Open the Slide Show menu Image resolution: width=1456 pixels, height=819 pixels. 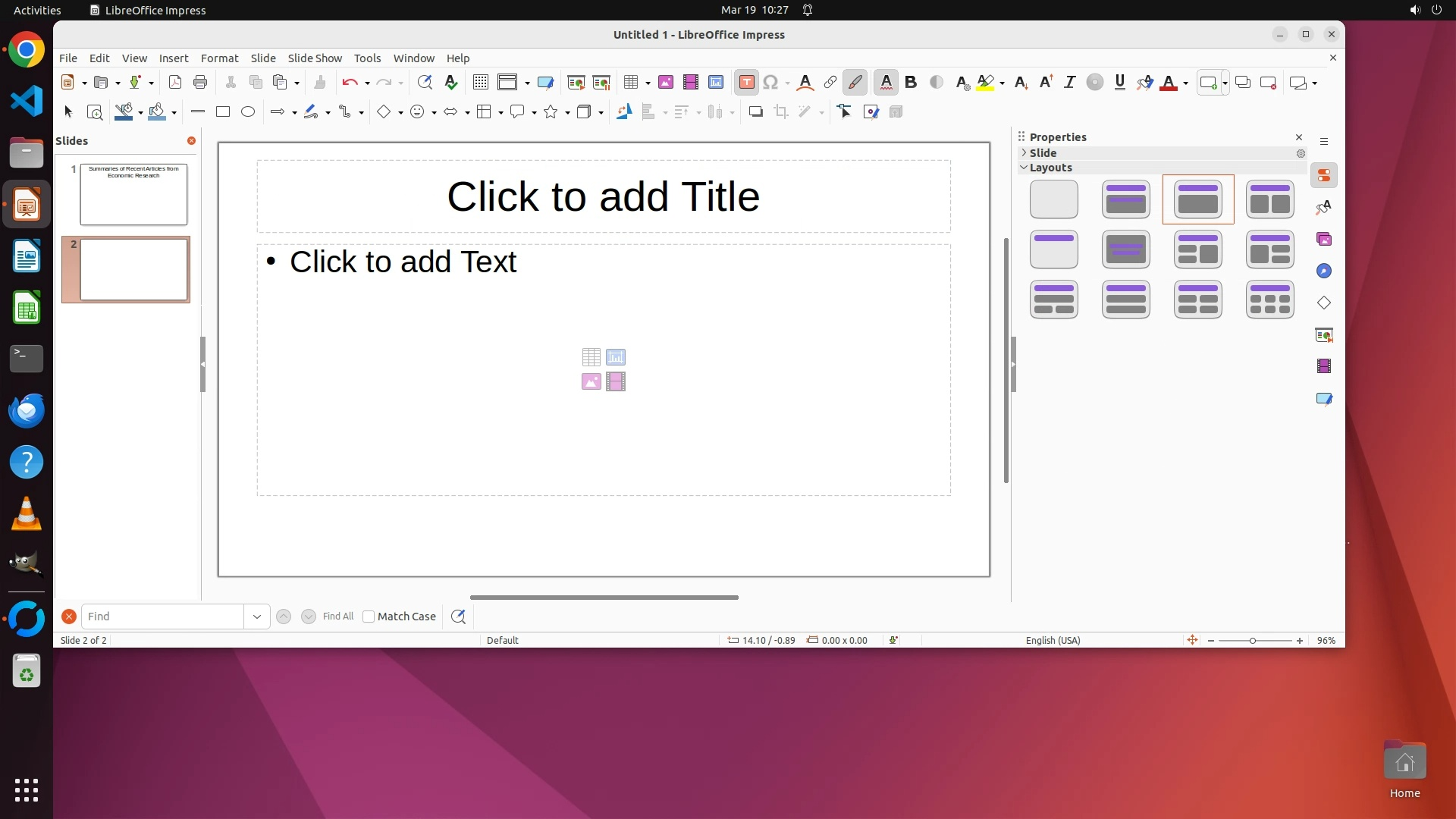click(x=315, y=58)
